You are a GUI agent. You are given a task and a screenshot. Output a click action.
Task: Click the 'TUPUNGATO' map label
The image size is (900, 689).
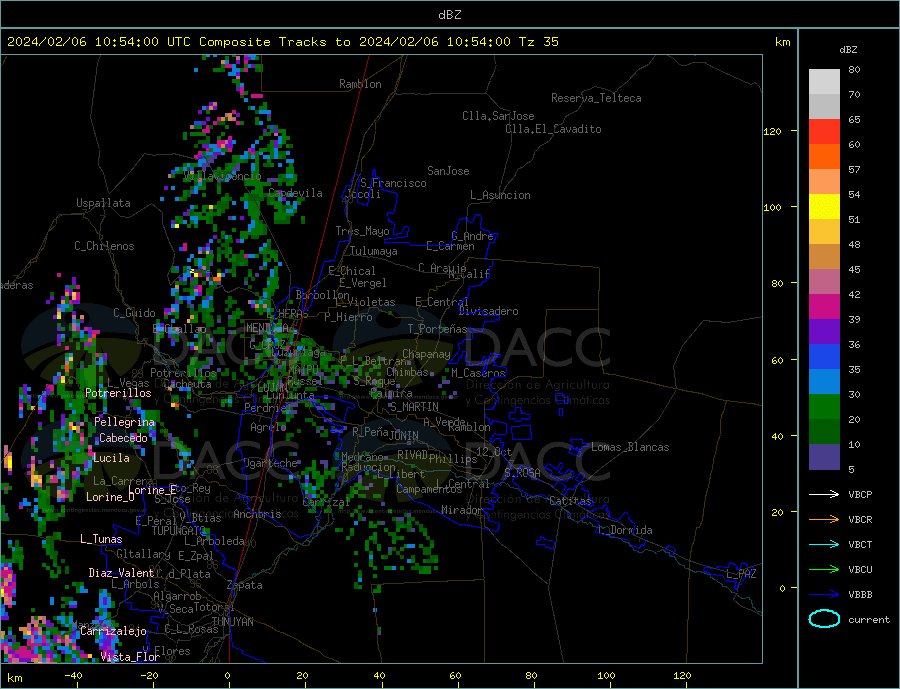179,531
